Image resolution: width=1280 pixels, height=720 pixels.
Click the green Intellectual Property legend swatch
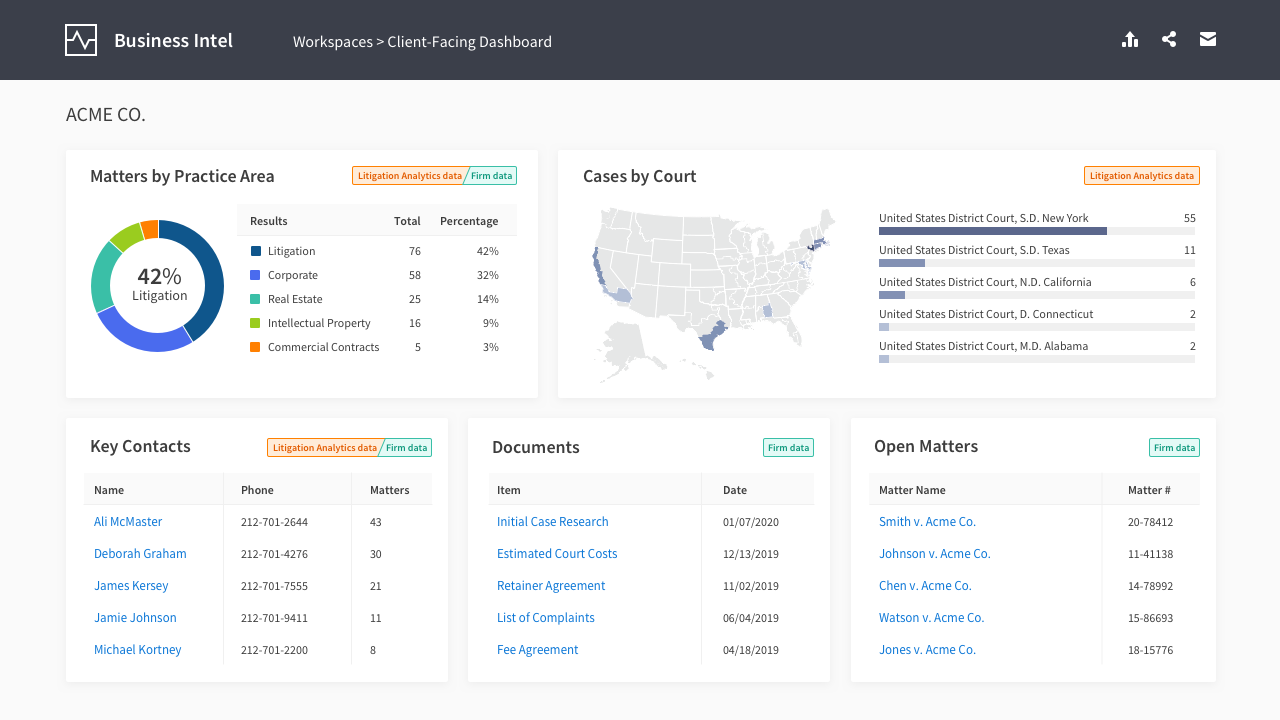[x=256, y=323]
